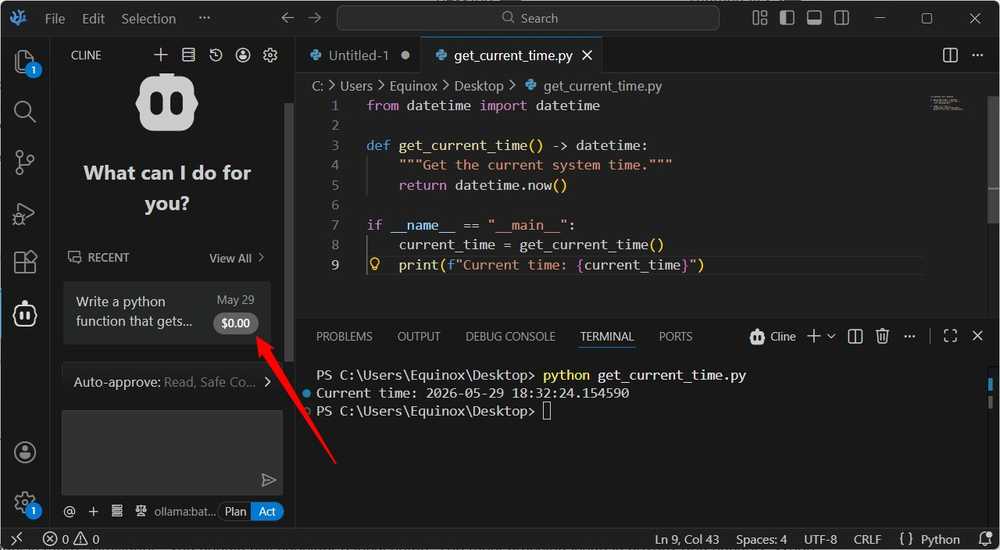Send the message with paper plane icon
The image size is (1000, 550).
[x=268, y=480]
